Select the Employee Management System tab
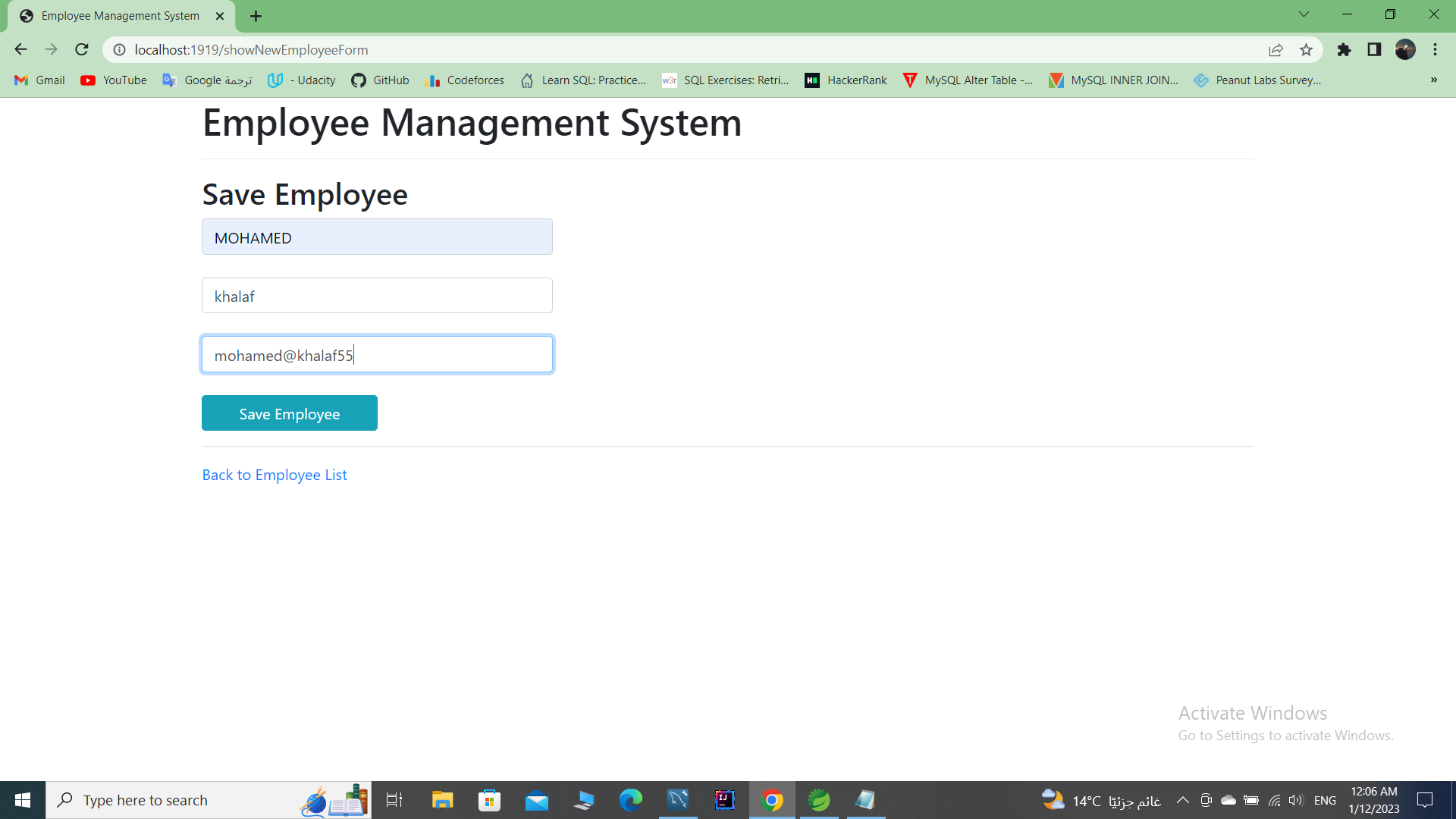This screenshot has width=1456, height=819. (x=121, y=15)
